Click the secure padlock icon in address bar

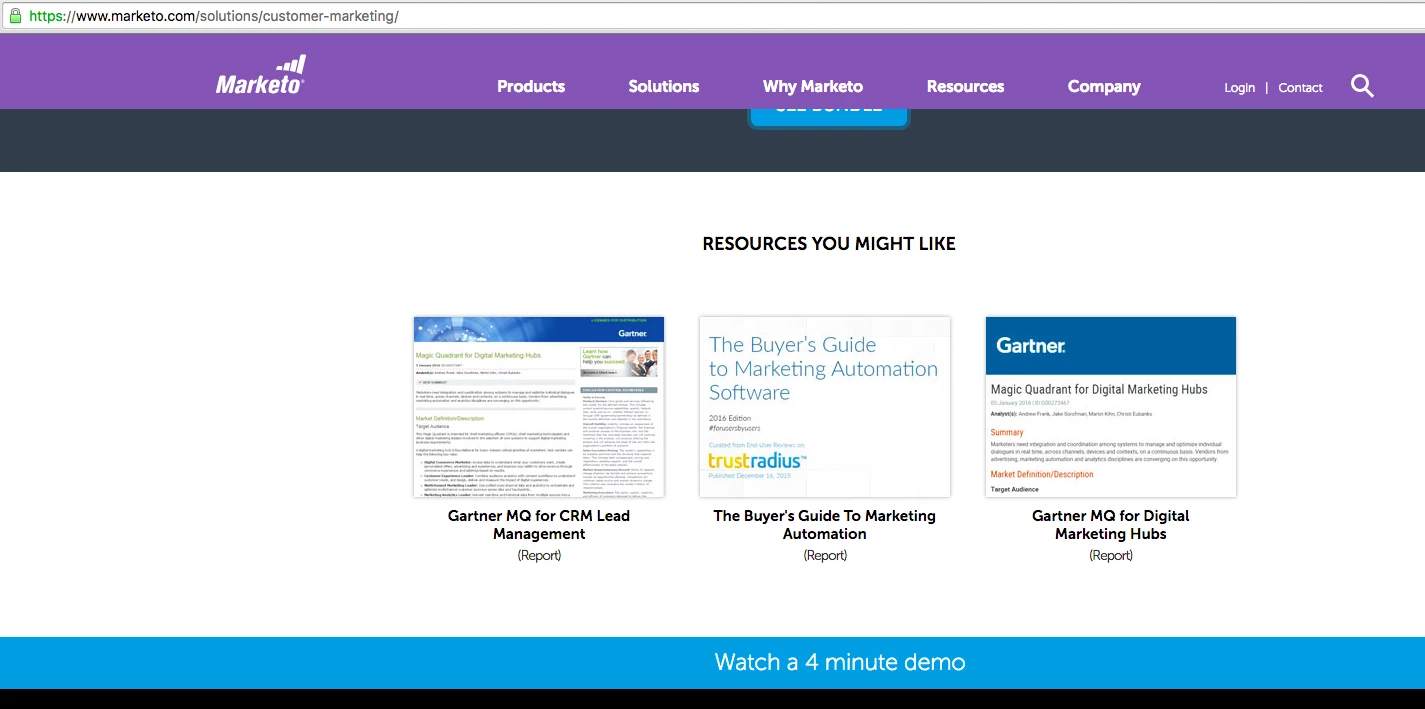pos(15,16)
